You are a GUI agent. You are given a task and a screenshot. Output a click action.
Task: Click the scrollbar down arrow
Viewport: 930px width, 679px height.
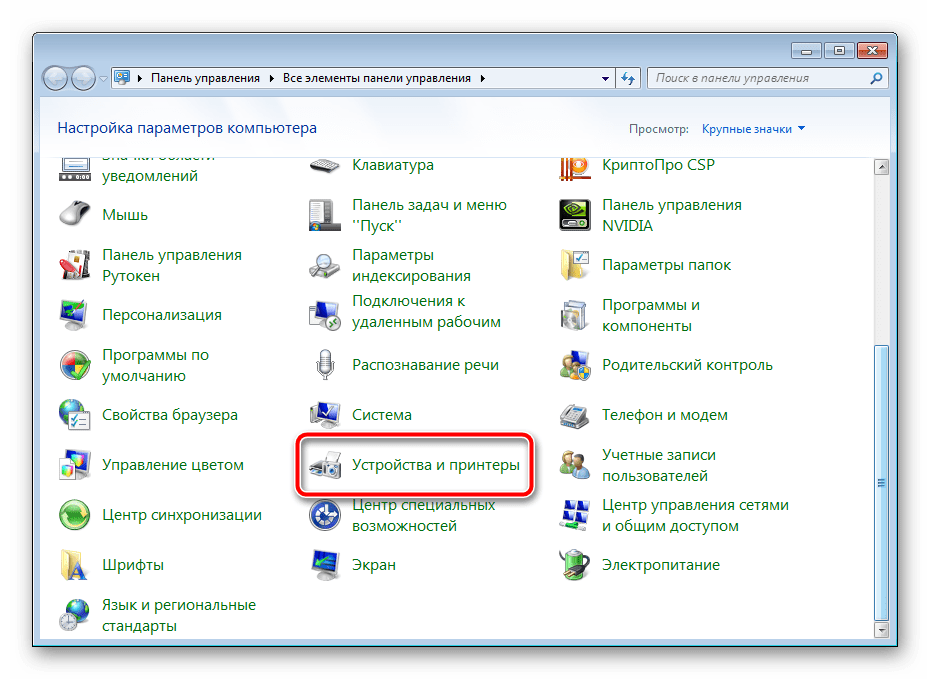[881, 630]
